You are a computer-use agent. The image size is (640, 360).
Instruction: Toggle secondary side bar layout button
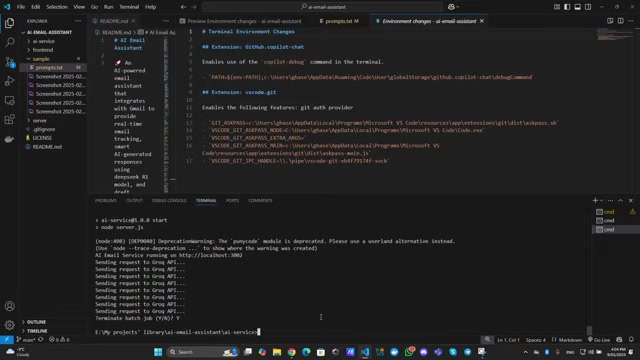point(588,7)
